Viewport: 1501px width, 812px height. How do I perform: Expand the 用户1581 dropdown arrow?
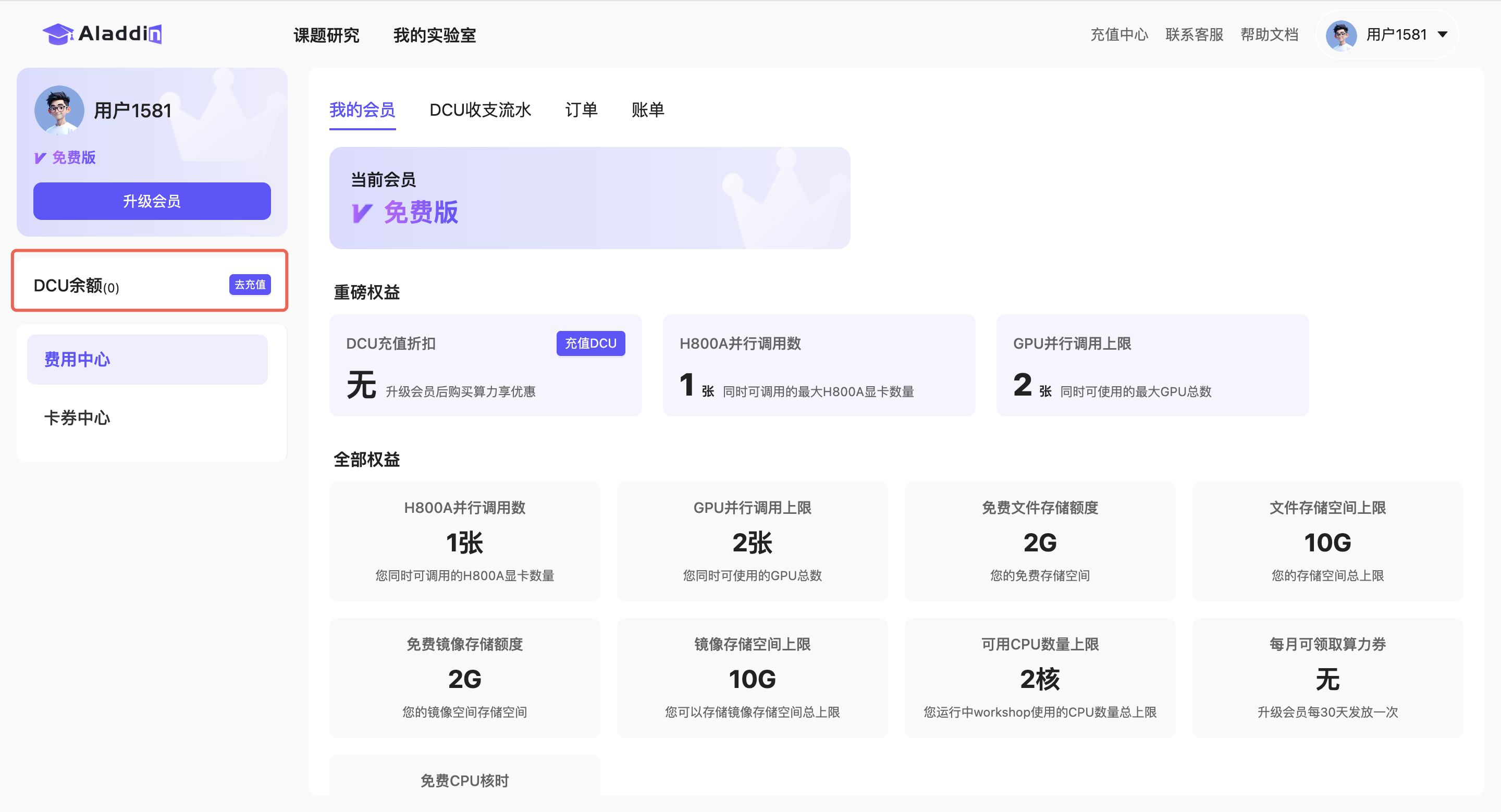coord(1442,35)
